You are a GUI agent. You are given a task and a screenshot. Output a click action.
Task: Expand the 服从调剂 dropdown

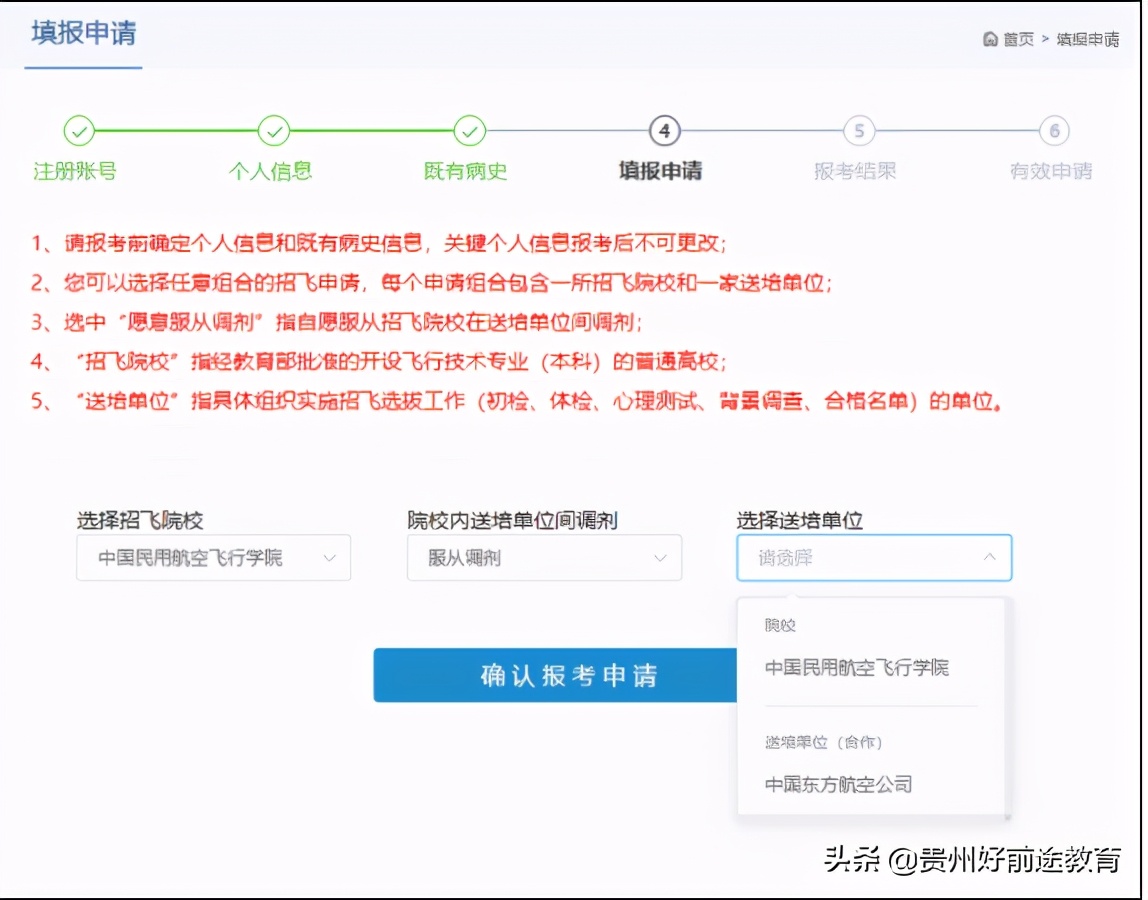[544, 557]
